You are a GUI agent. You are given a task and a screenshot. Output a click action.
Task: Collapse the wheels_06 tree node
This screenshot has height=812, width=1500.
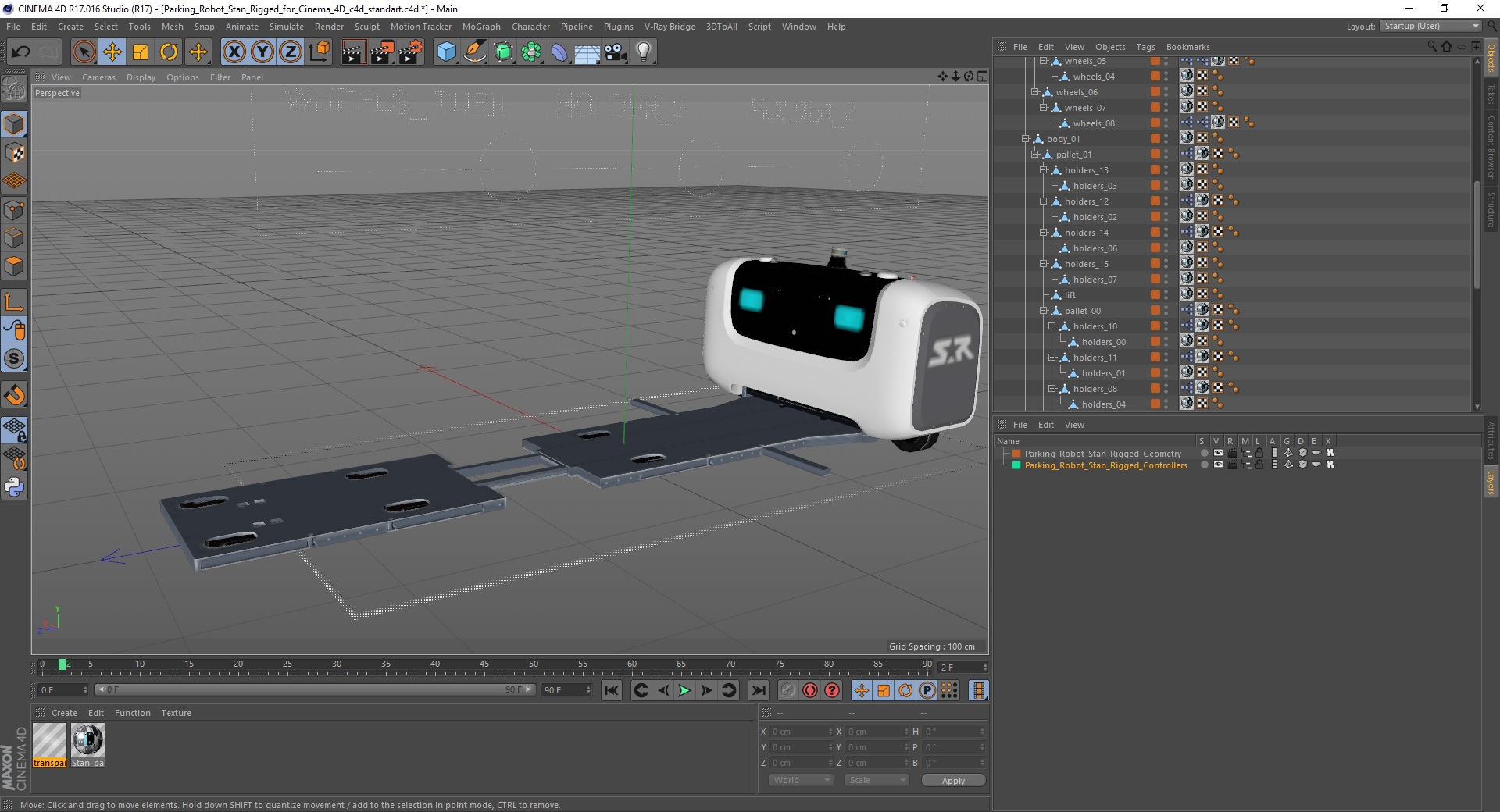coord(1034,92)
